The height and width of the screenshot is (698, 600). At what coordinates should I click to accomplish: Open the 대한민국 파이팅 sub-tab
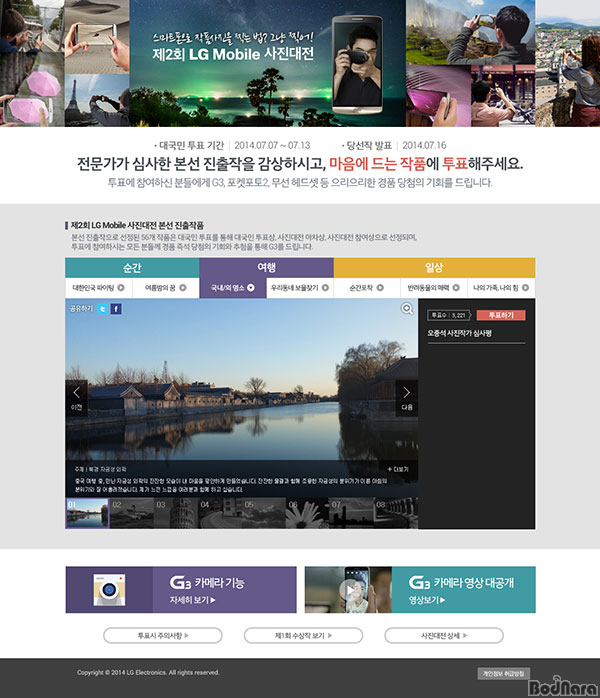point(99,288)
